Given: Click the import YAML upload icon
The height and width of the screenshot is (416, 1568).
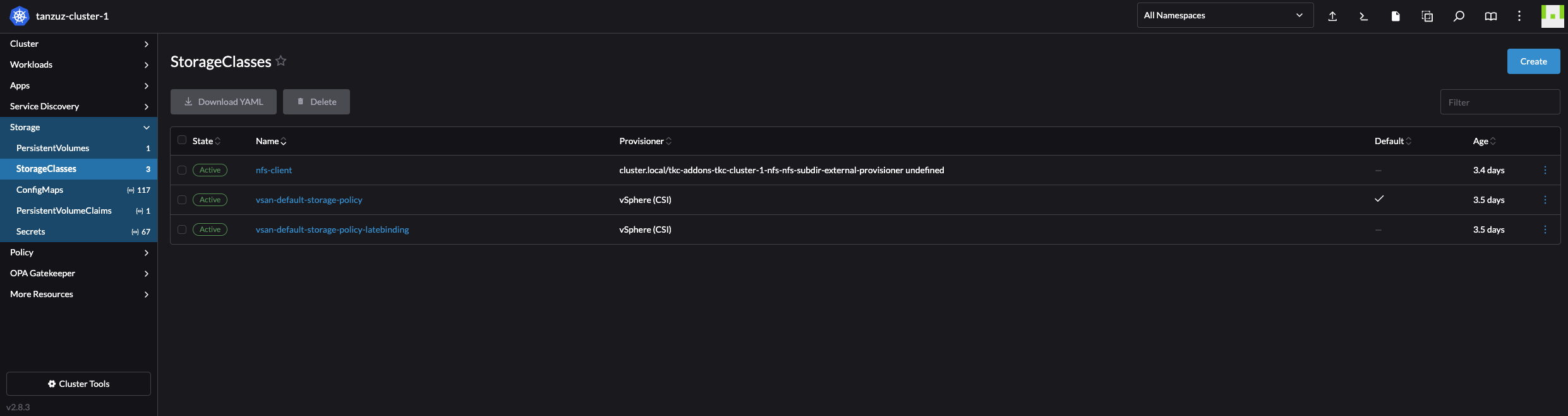Looking at the screenshot, I should coord(1332,16).
